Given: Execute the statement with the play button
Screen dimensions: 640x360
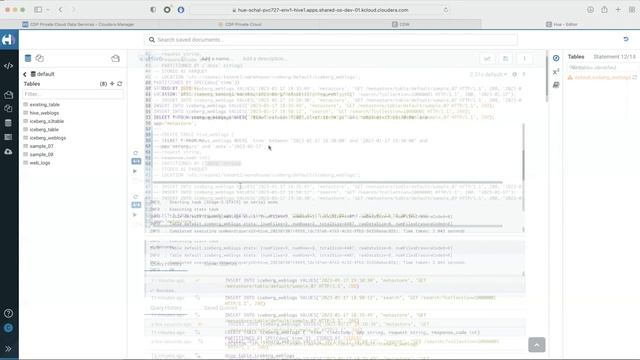Looking at the screenshot, I should [135, 171].
